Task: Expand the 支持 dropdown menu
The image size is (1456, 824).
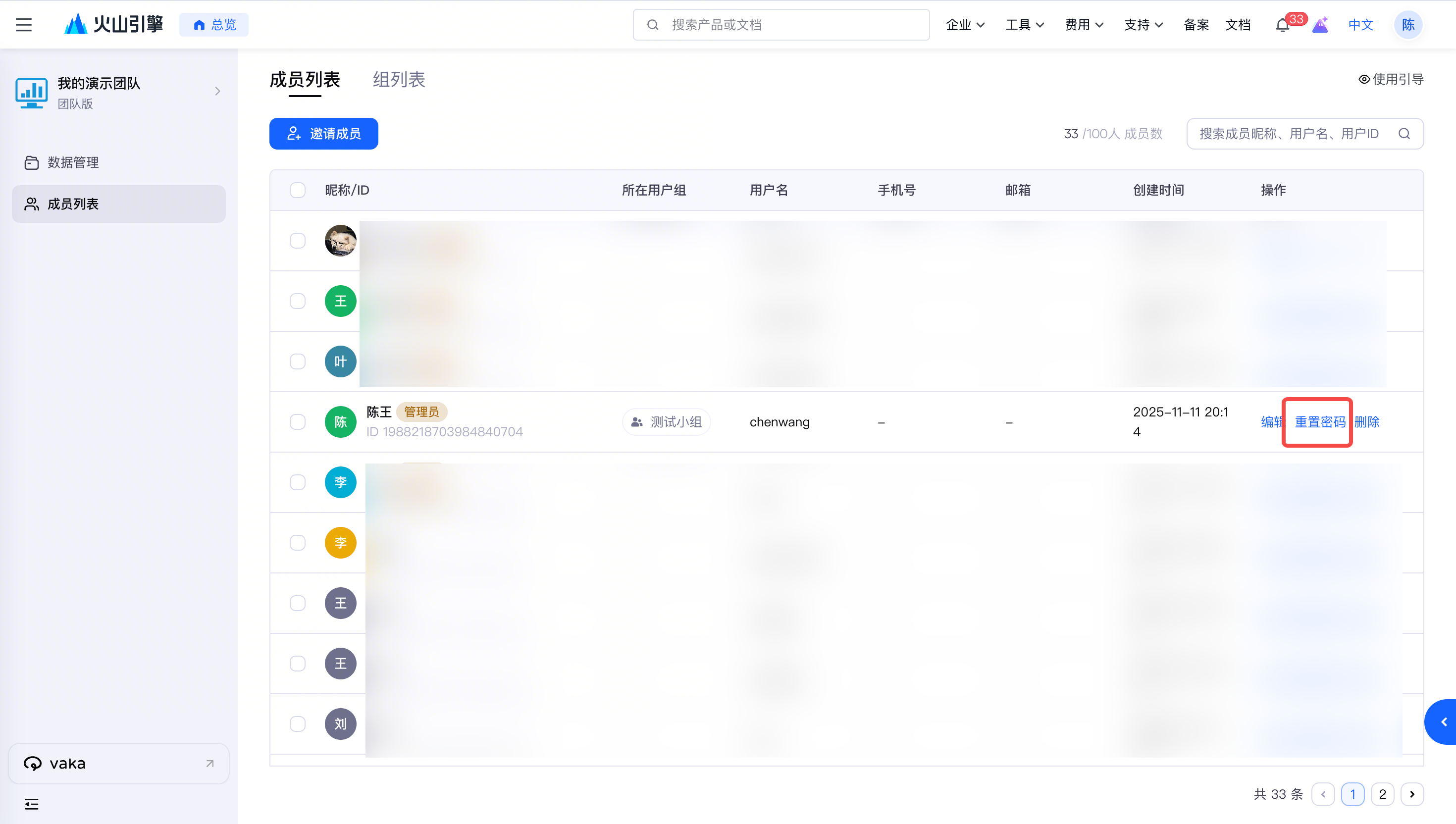Action: point(1144,25)
